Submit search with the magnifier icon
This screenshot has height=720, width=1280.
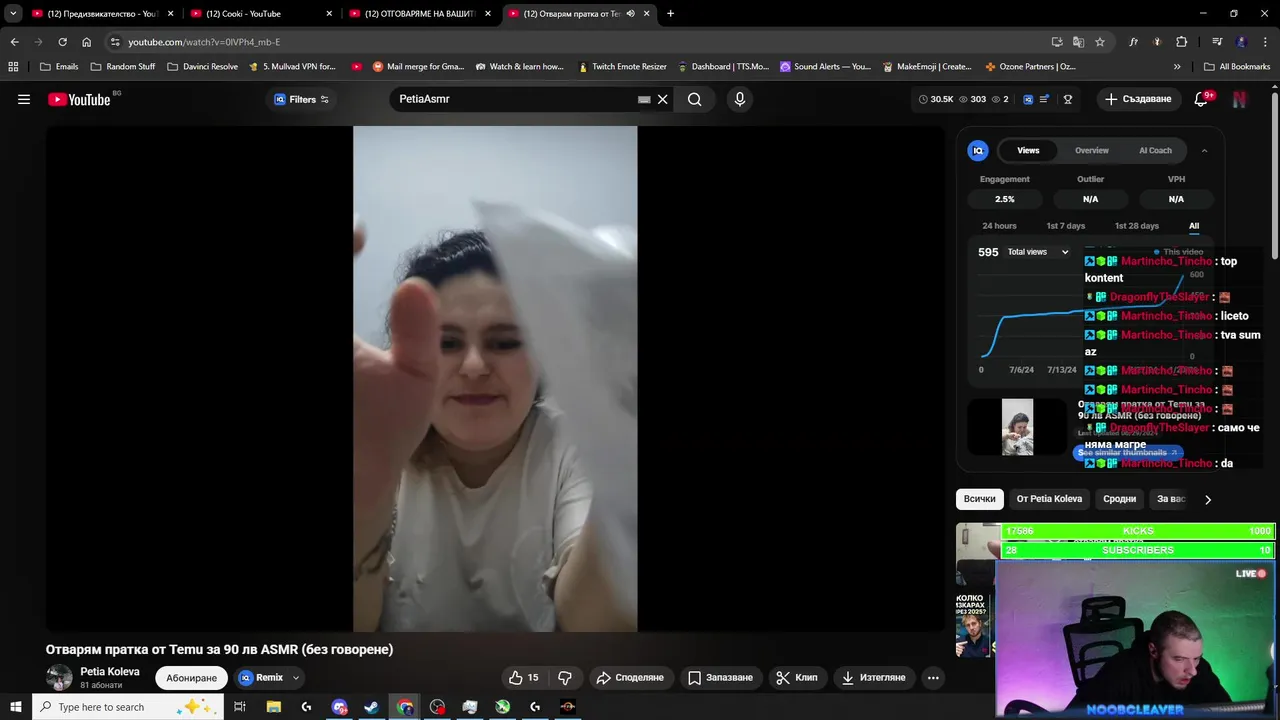tap(695, 99)
